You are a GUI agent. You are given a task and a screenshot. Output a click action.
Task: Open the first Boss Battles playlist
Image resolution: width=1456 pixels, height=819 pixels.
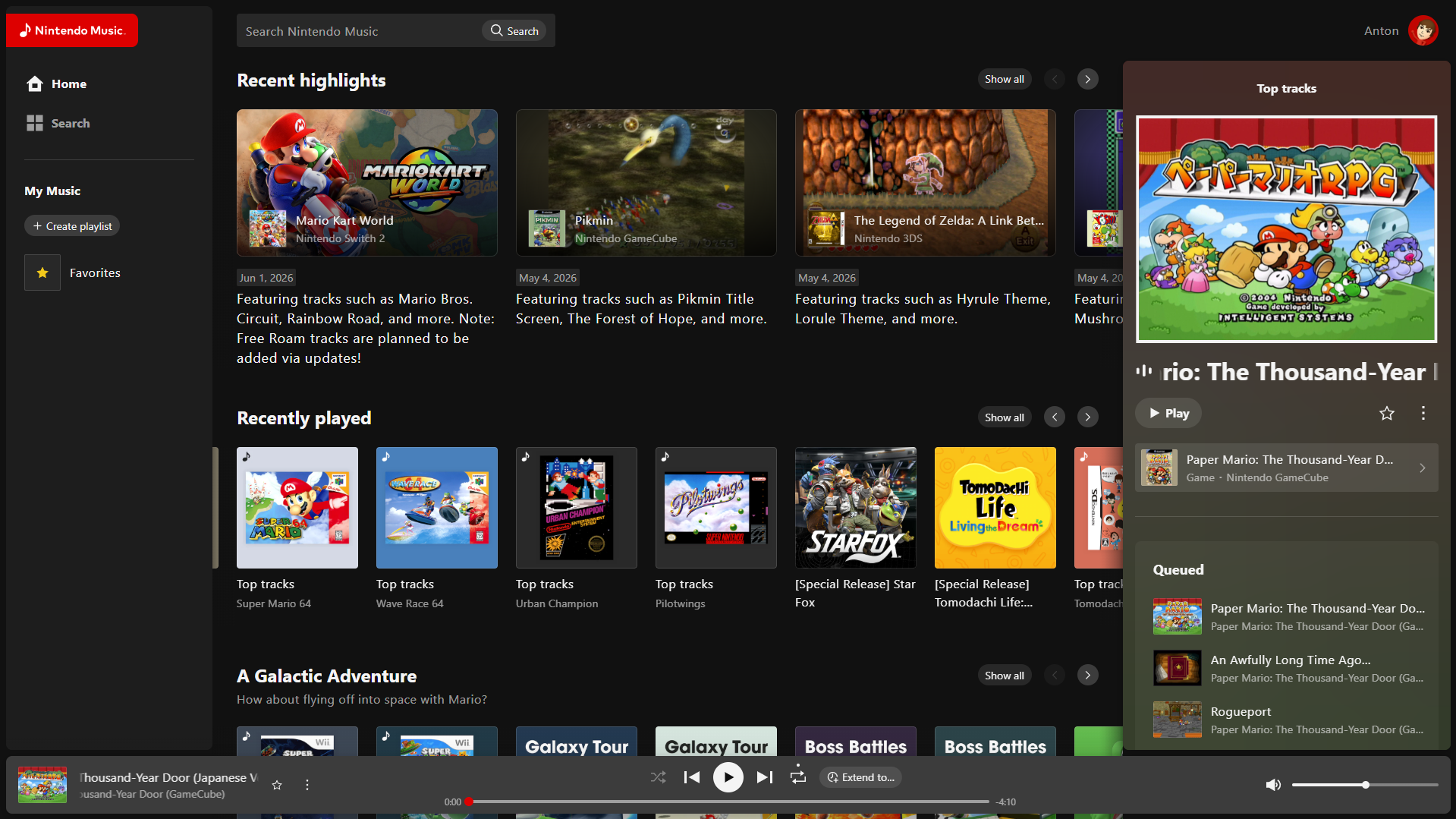pyautogui.click(x=856, y=742)
